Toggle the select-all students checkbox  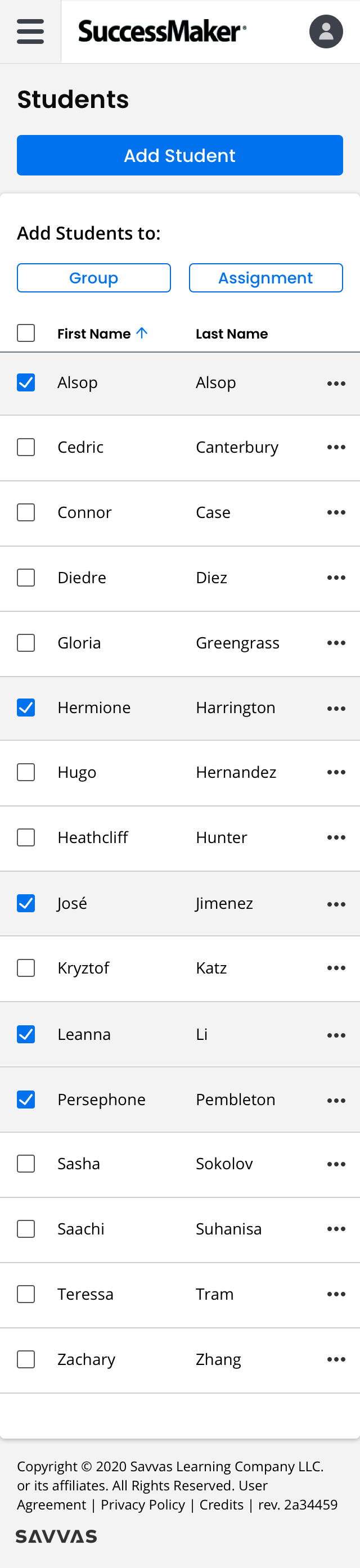tap(25, 333)
